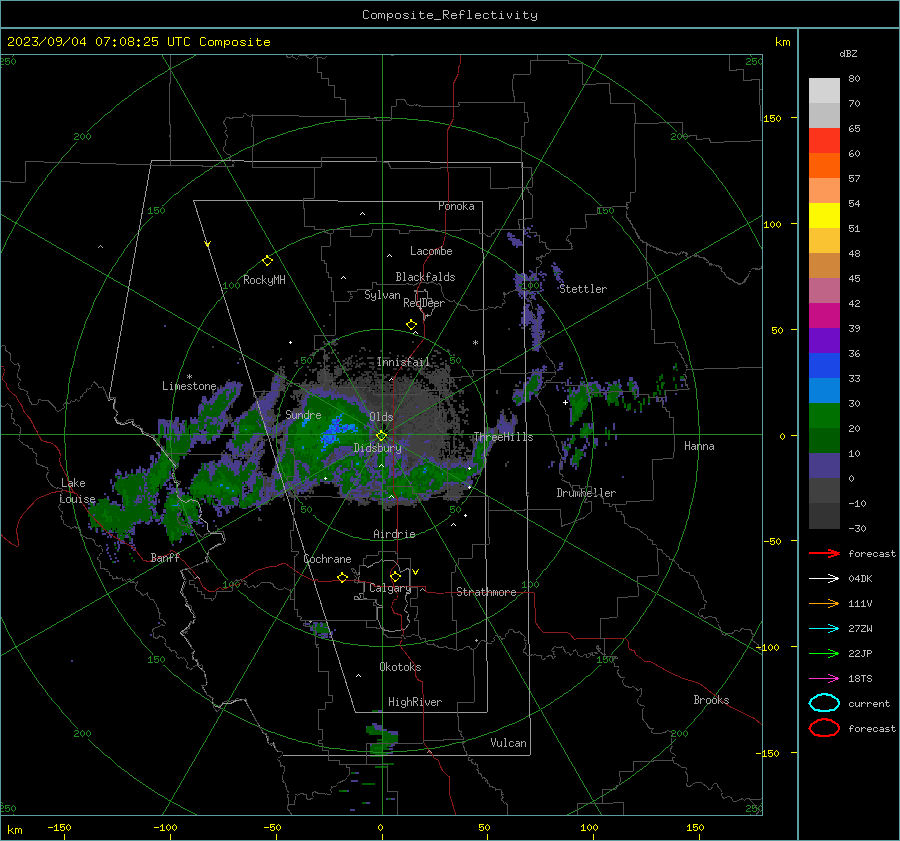Click the red forecast ellipse legend symbol
Viewport: 900px width, 841px height.
pos(824,728)
